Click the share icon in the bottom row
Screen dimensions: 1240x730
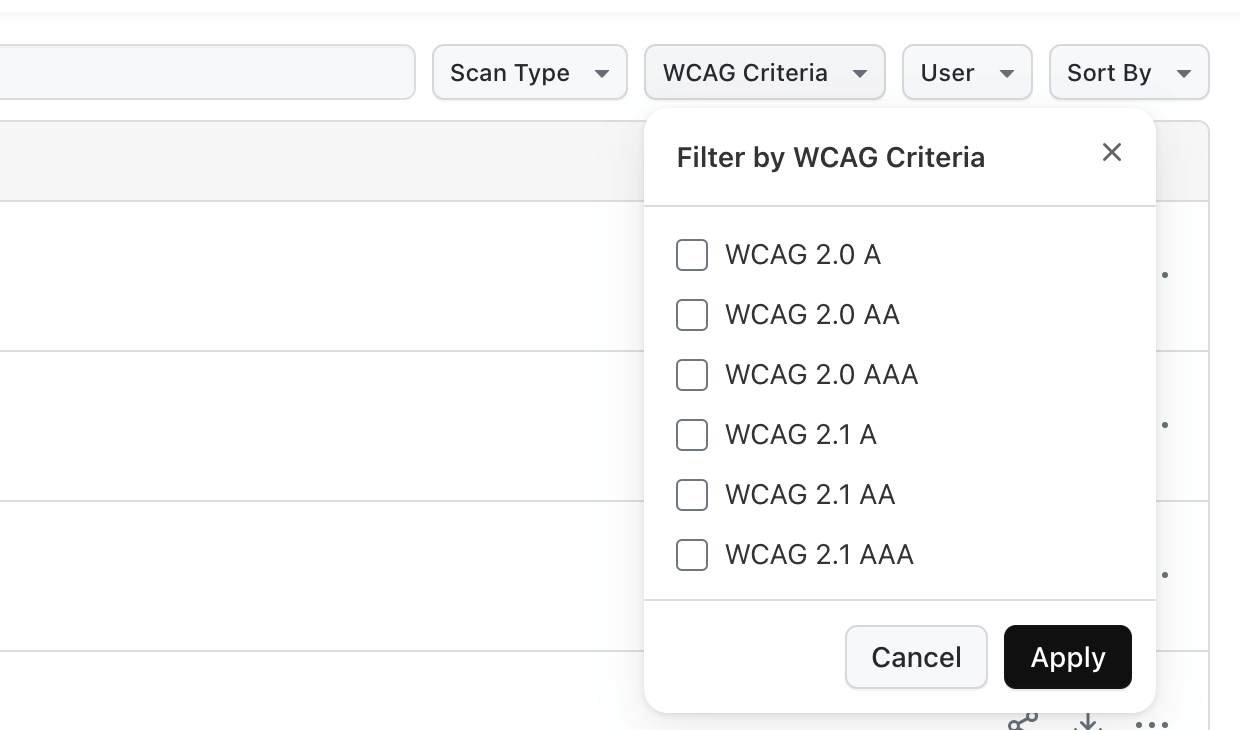(x=1023, y=723)
